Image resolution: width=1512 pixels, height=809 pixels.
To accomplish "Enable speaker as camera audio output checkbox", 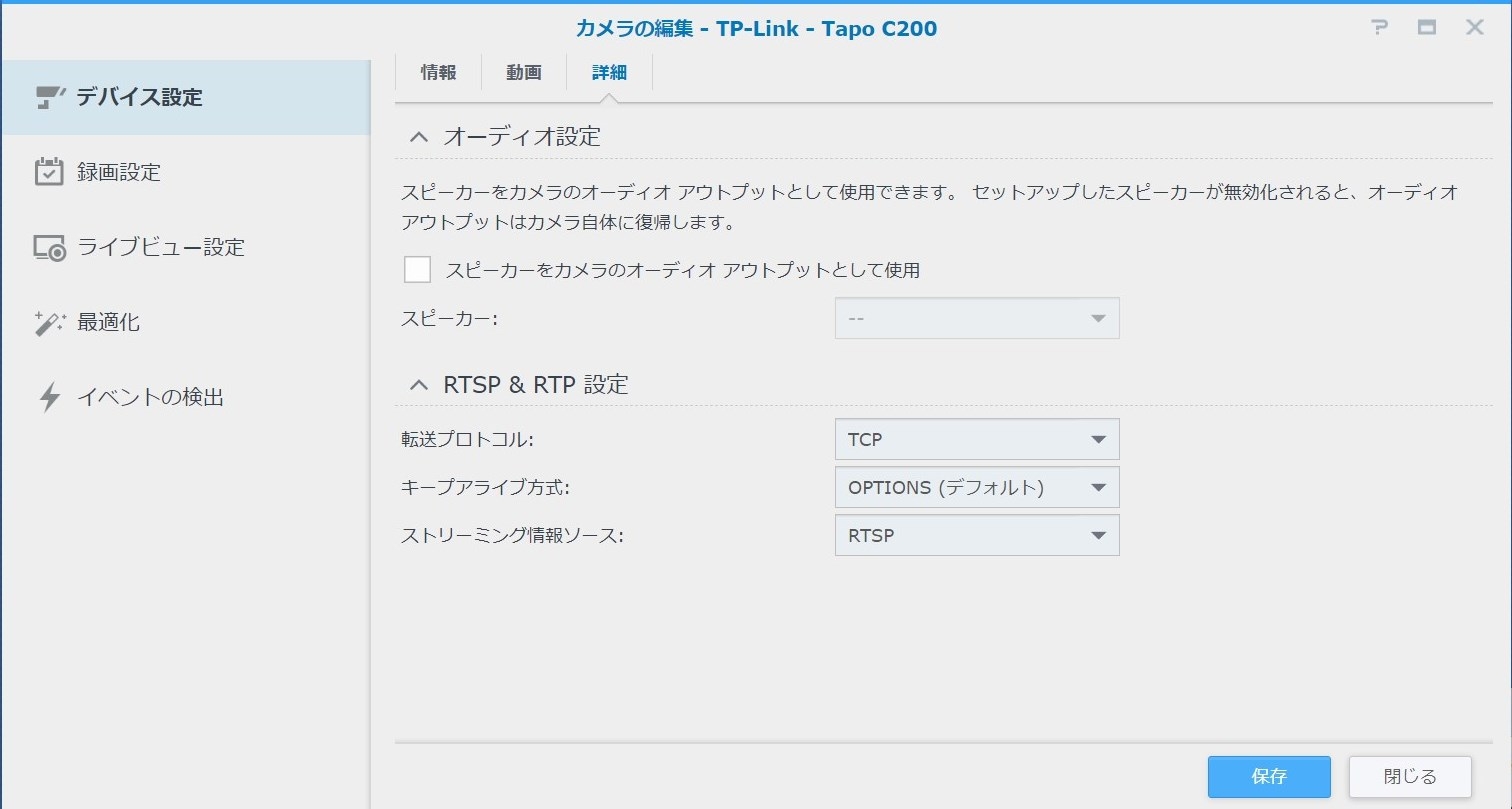I will tap(417, 270).
